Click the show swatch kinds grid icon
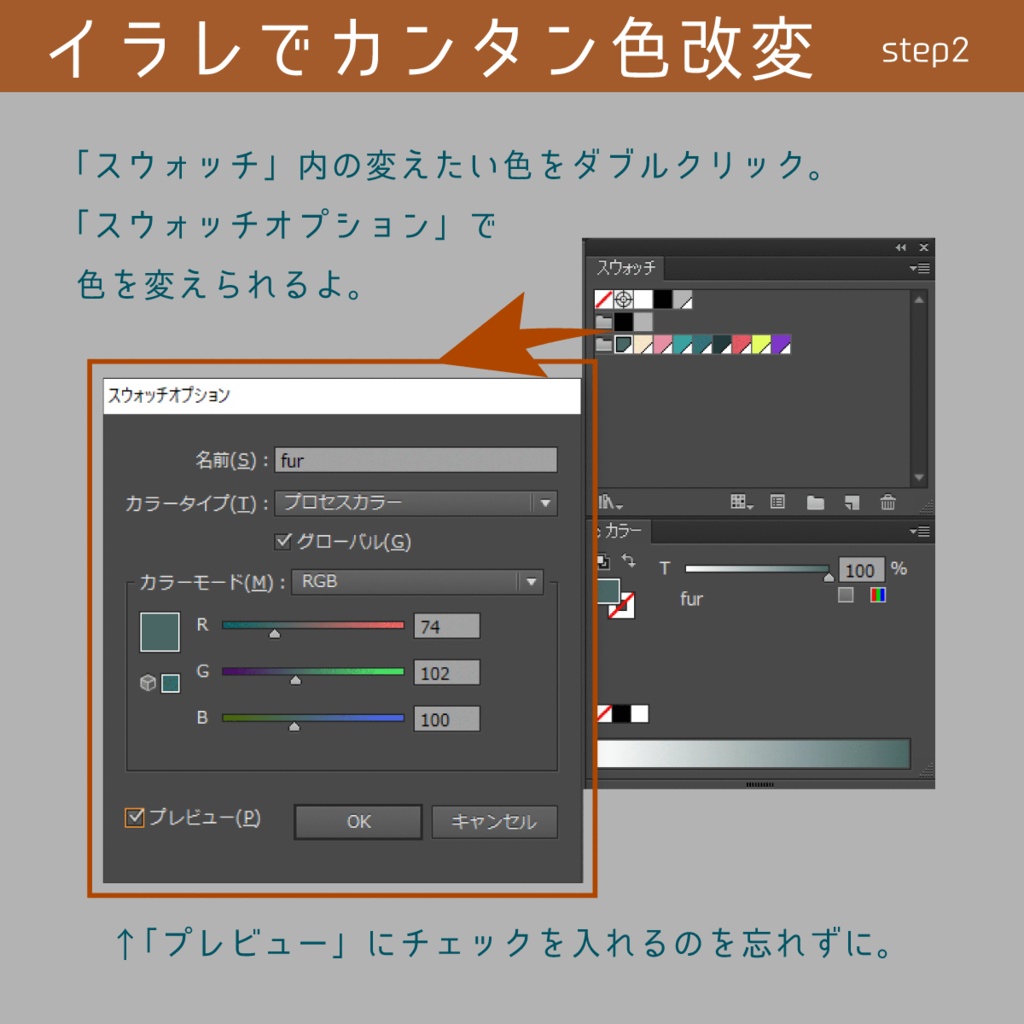 [740, 502]
